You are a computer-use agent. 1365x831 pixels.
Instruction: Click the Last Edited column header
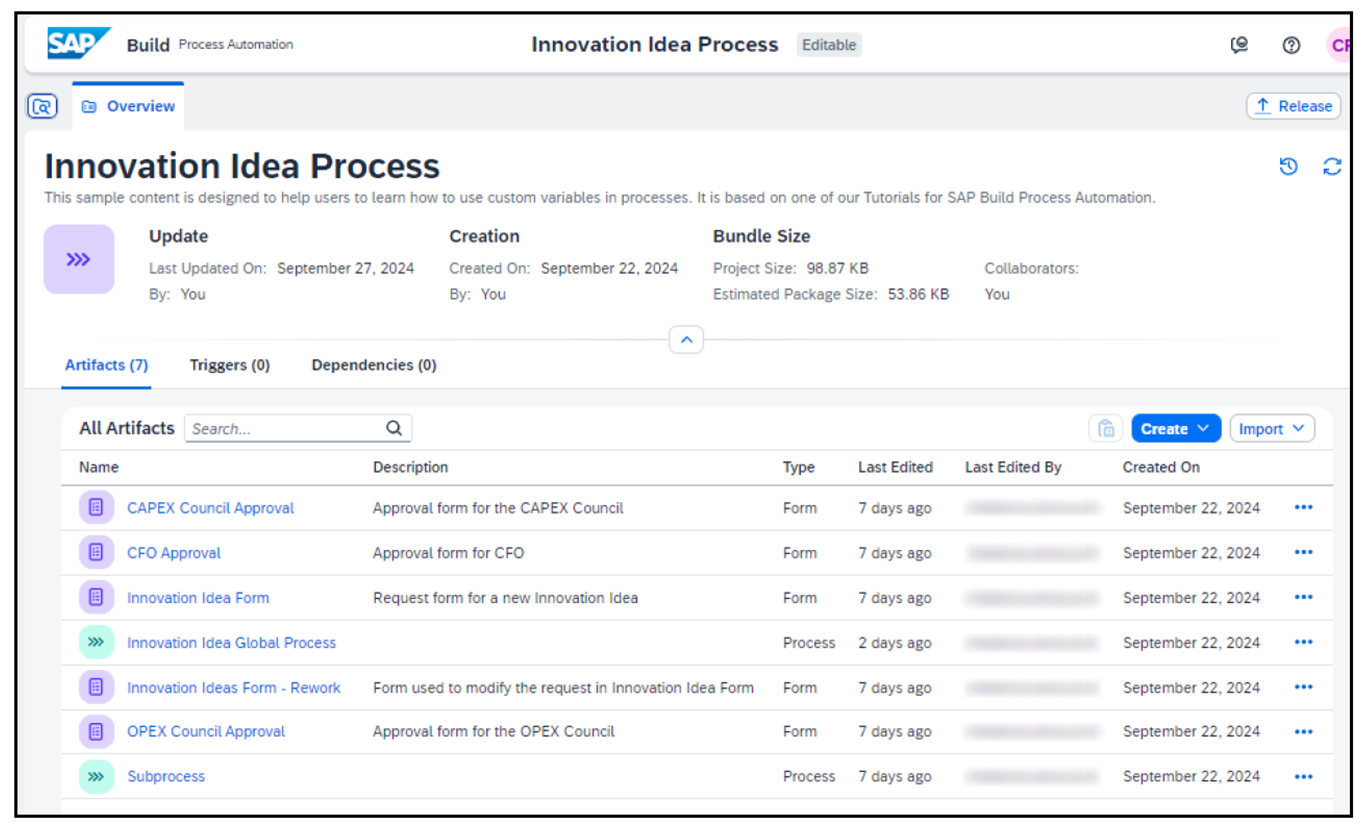tap(895, 467)
